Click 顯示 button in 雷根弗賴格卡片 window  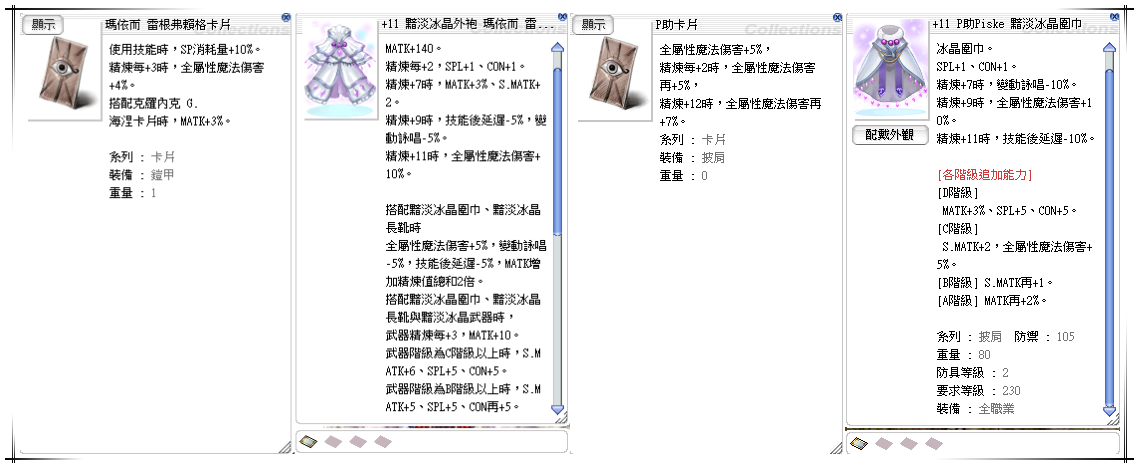44,25
